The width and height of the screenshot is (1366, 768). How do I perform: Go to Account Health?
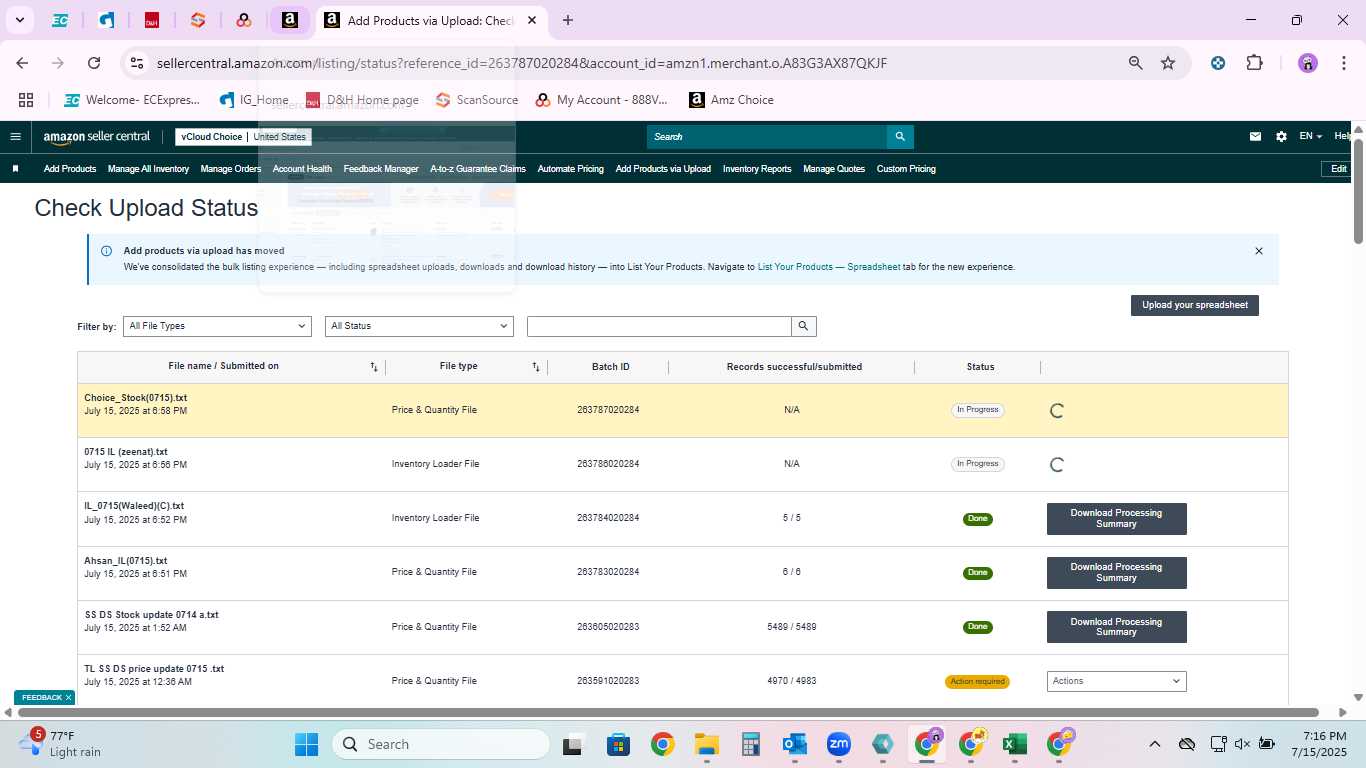[302, 169]
